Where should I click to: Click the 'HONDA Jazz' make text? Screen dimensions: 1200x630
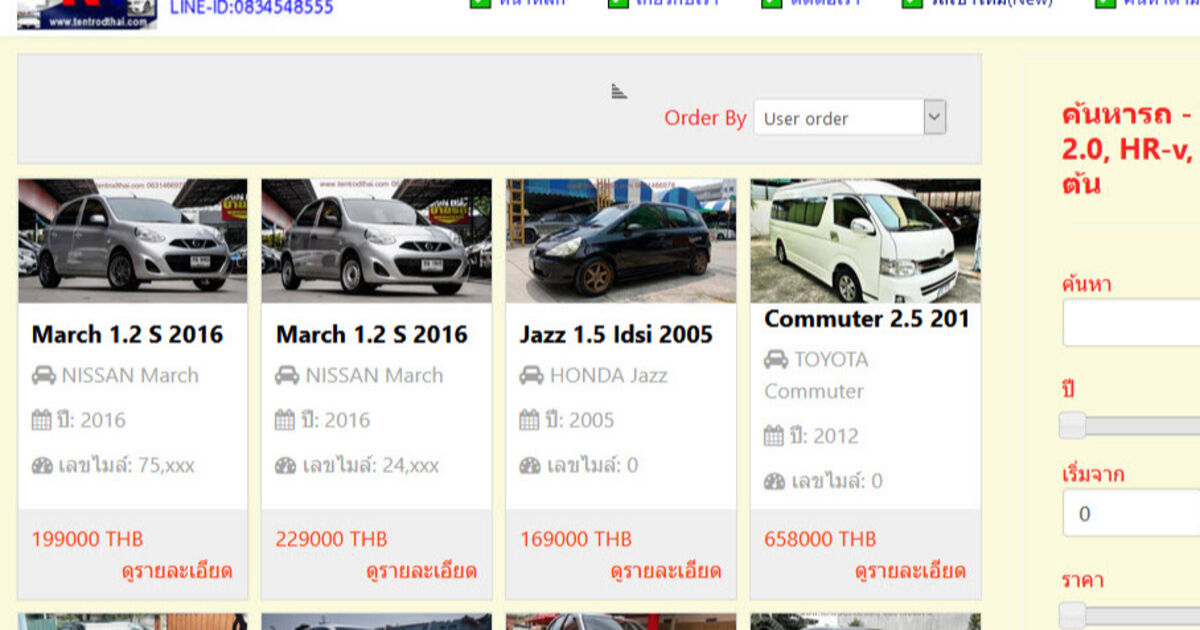pos(609,376)
